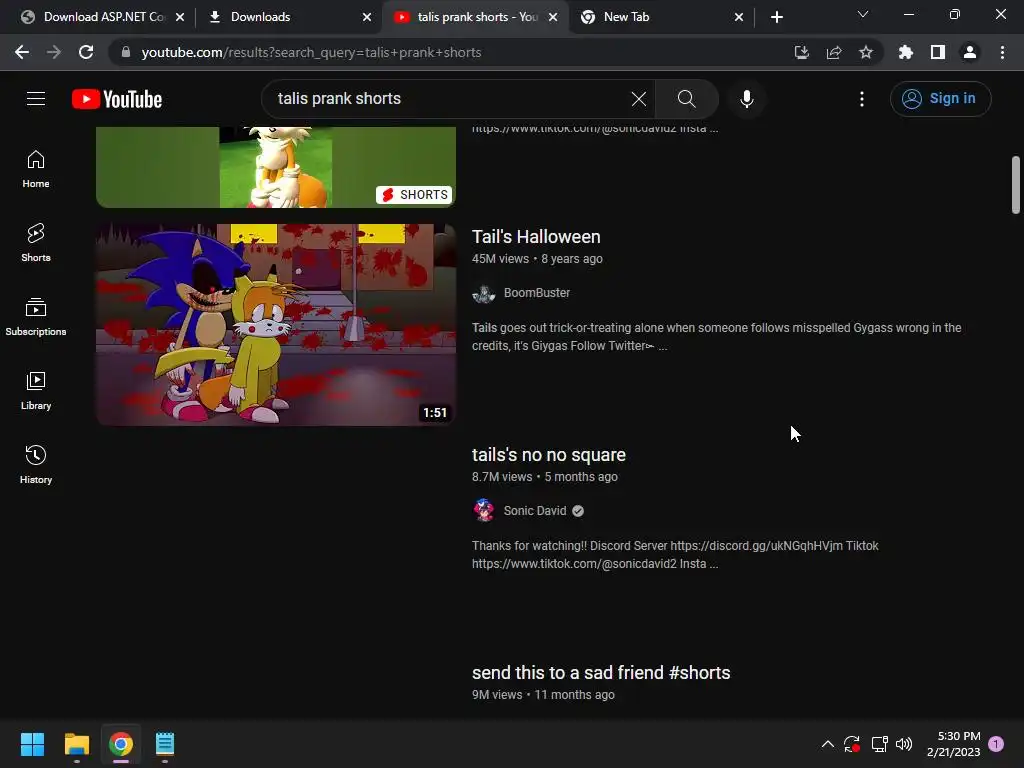
Task: Reload the page
Action: pyautogui.click(x=86, y=52)
